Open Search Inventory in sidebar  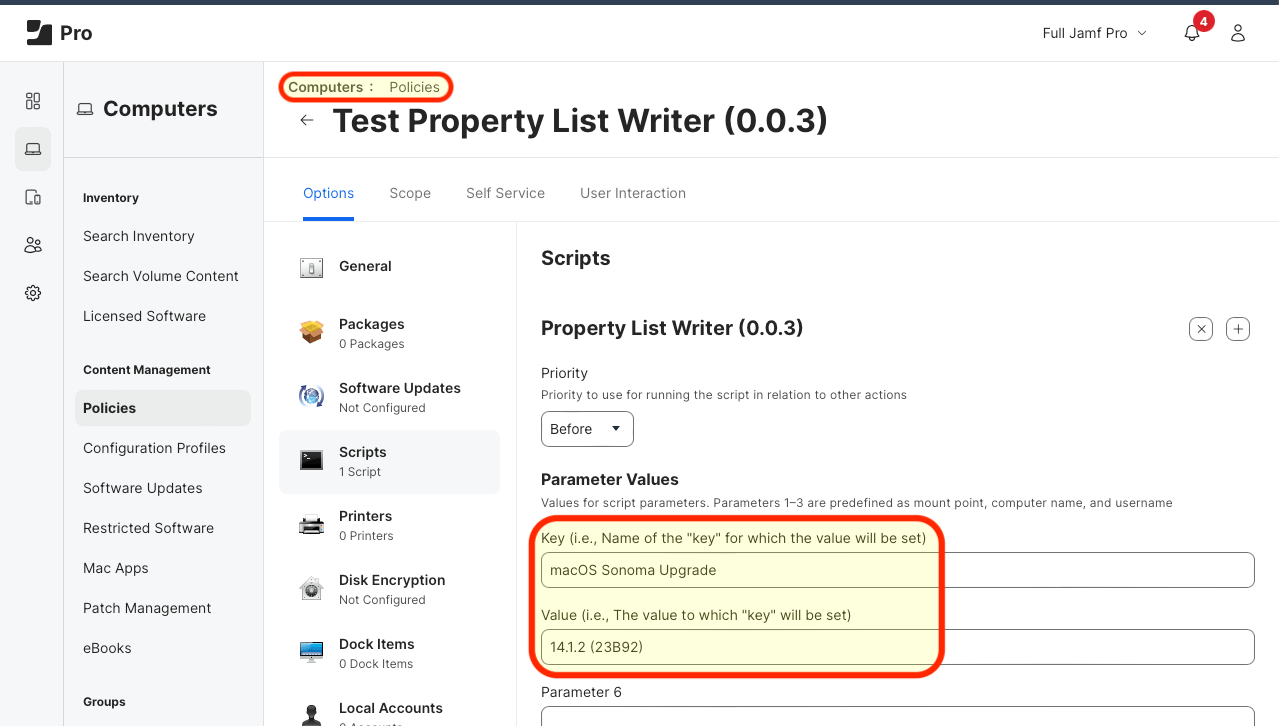pyautogui.click(x=139, y=236)
